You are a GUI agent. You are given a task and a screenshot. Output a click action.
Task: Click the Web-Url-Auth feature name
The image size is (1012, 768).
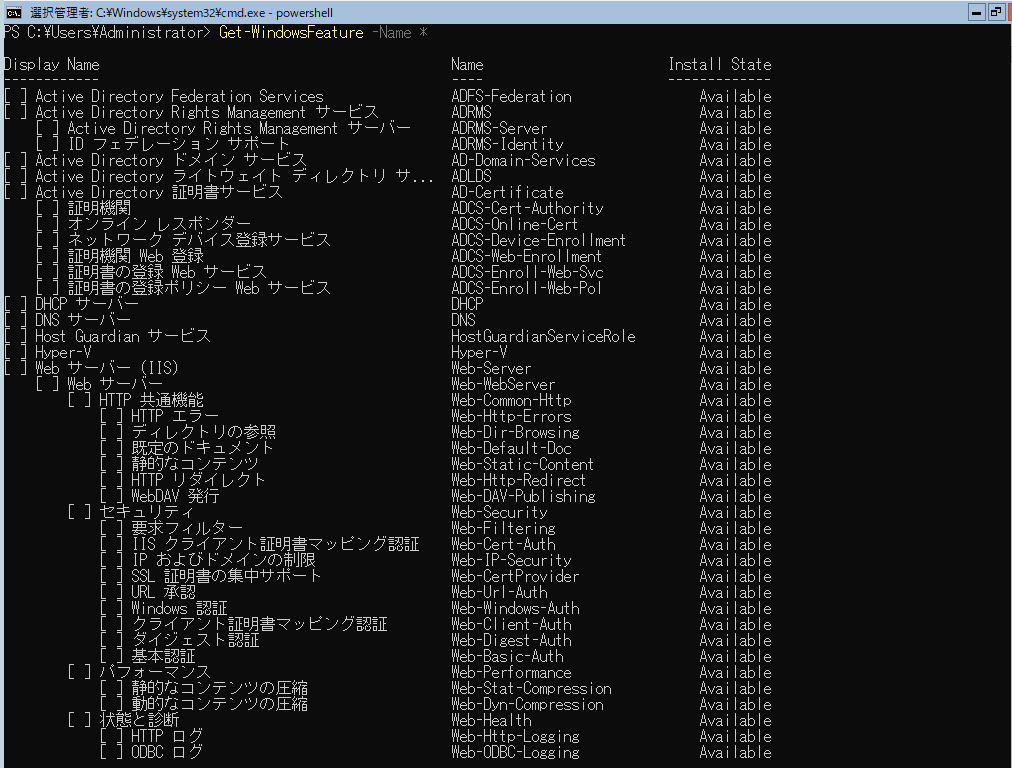pyautogui.click(x=499, y=592)
